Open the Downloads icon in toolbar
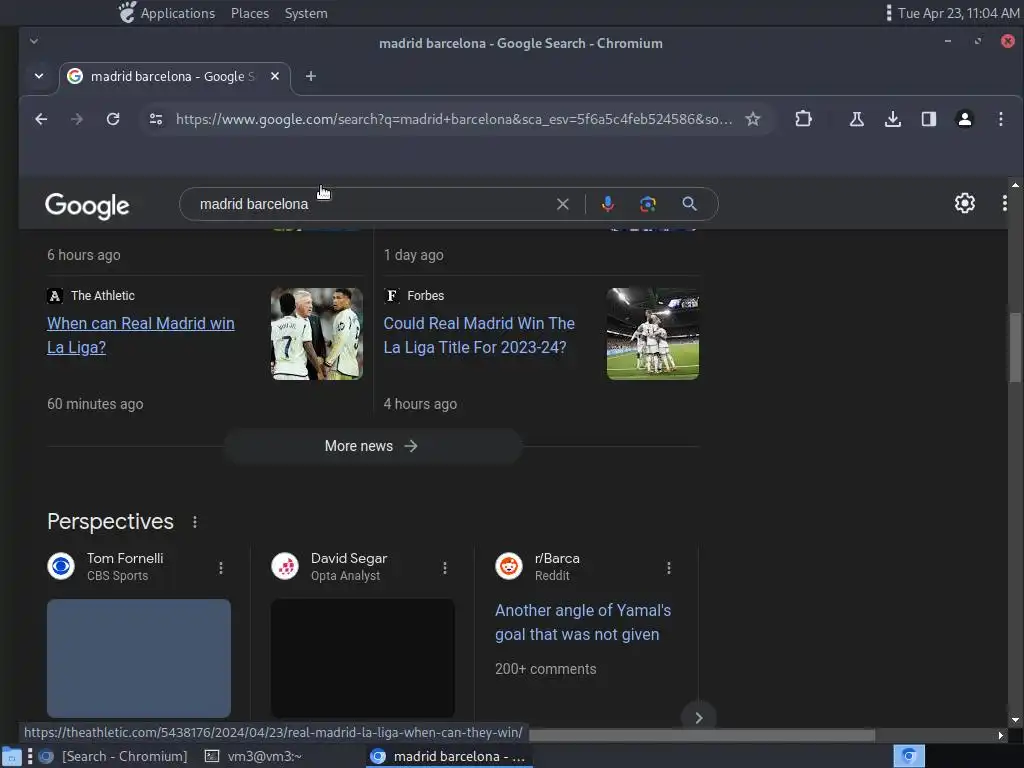Screen dimensions: 1024x768 click(893, 119)
